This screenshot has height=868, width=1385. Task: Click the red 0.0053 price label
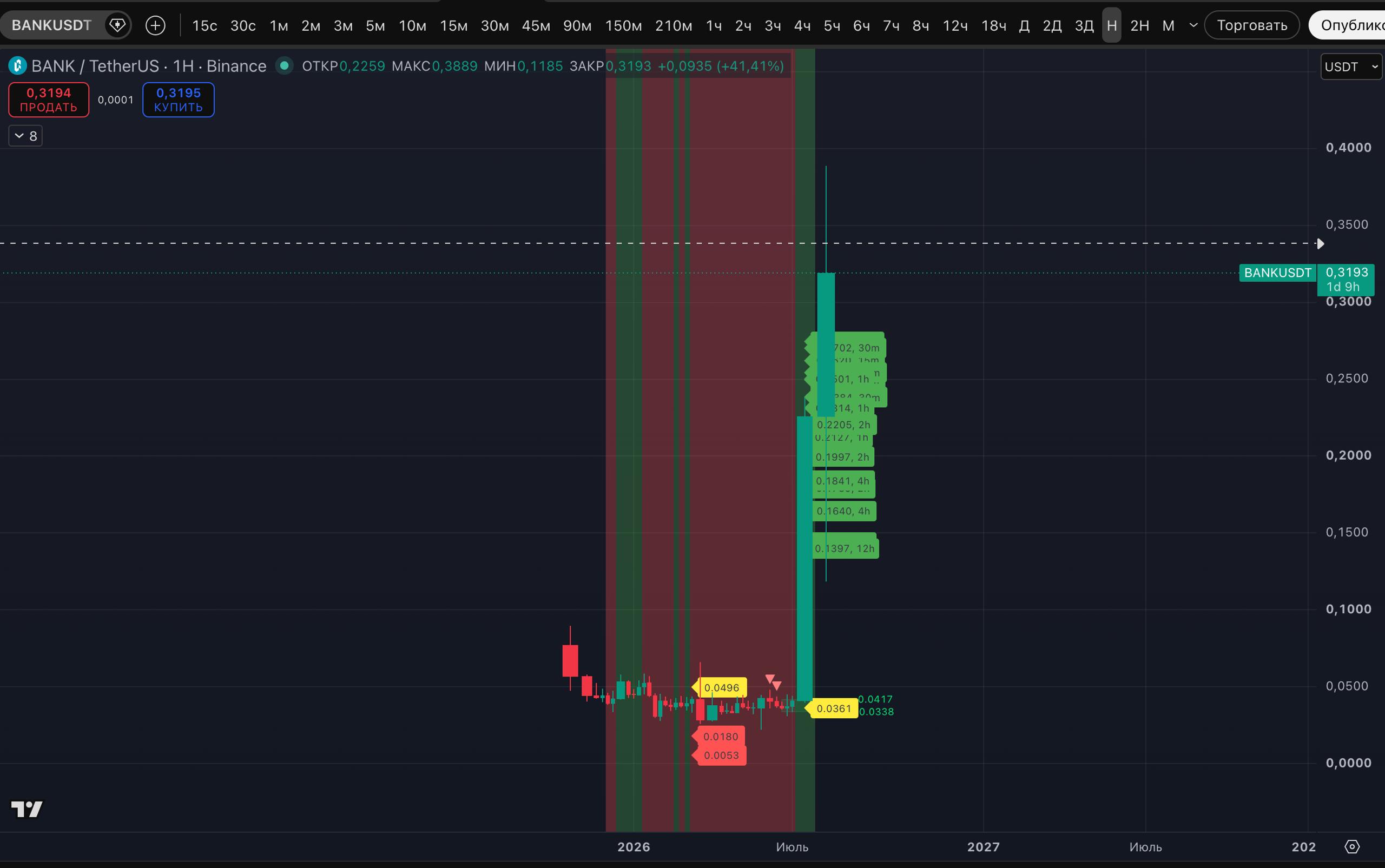[x=720, y=756]
